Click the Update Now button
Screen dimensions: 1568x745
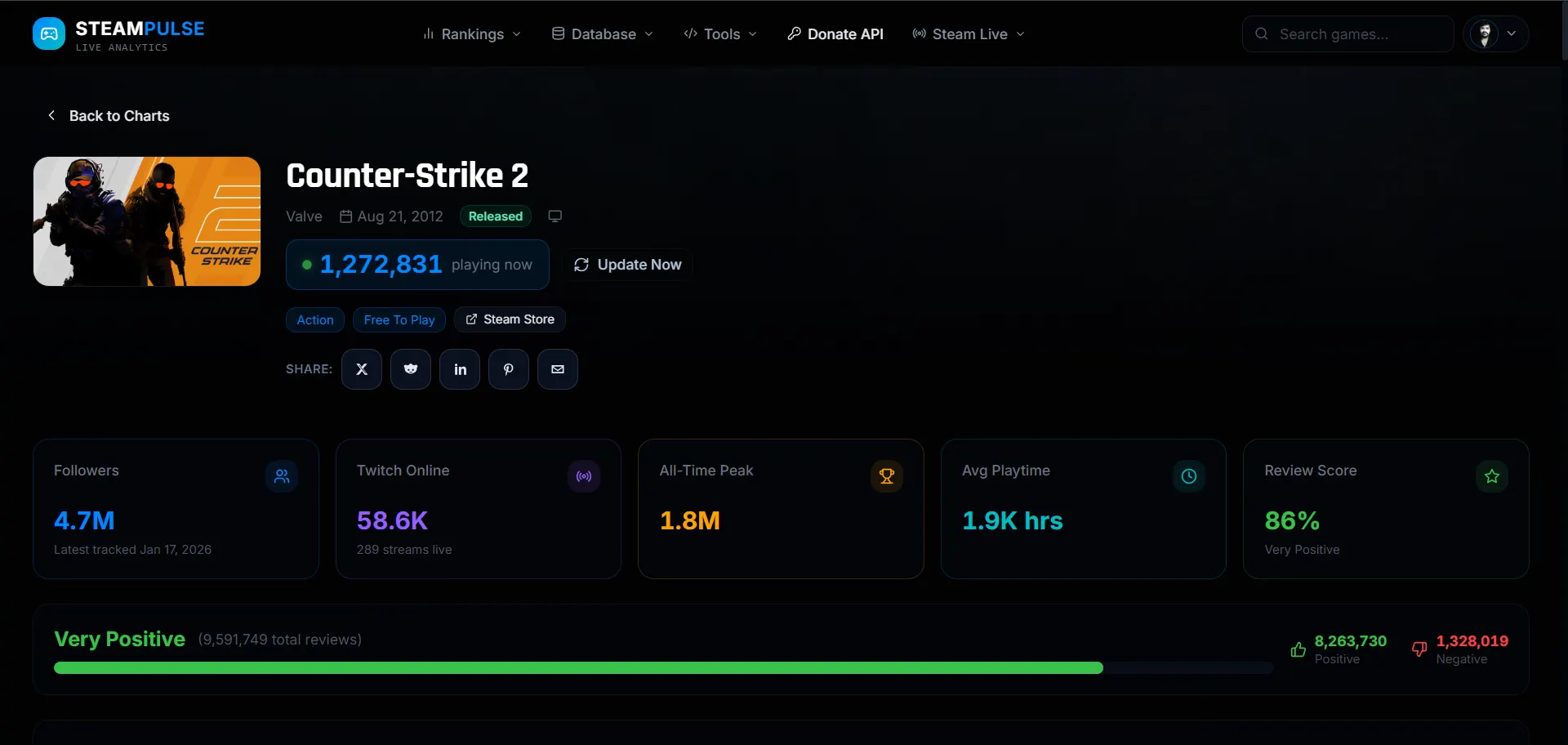pos(628,265)
